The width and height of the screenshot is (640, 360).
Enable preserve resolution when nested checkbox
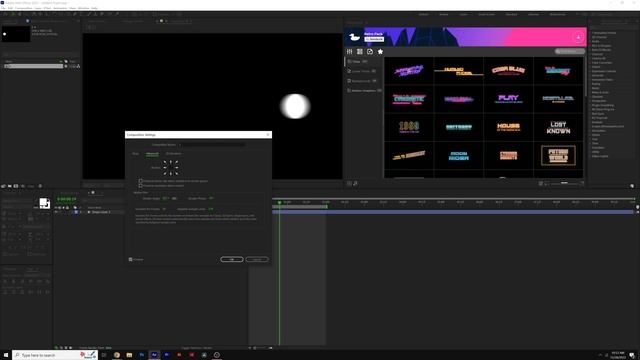141,186
